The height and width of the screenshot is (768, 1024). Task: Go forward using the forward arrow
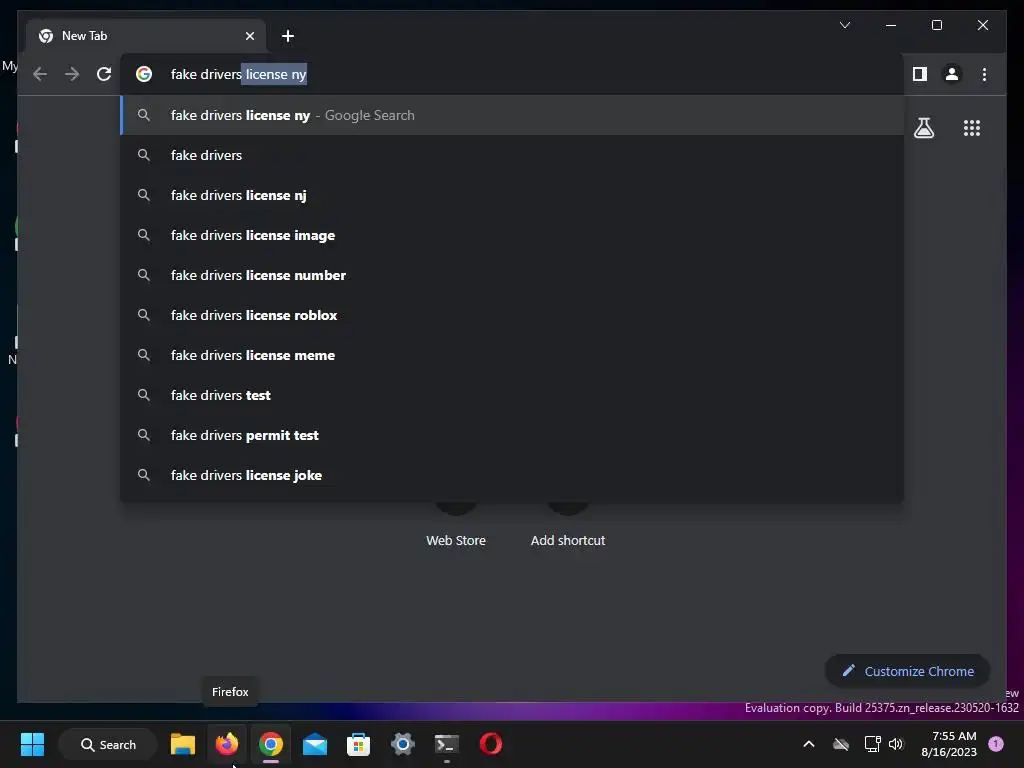(x=72, y=74)
